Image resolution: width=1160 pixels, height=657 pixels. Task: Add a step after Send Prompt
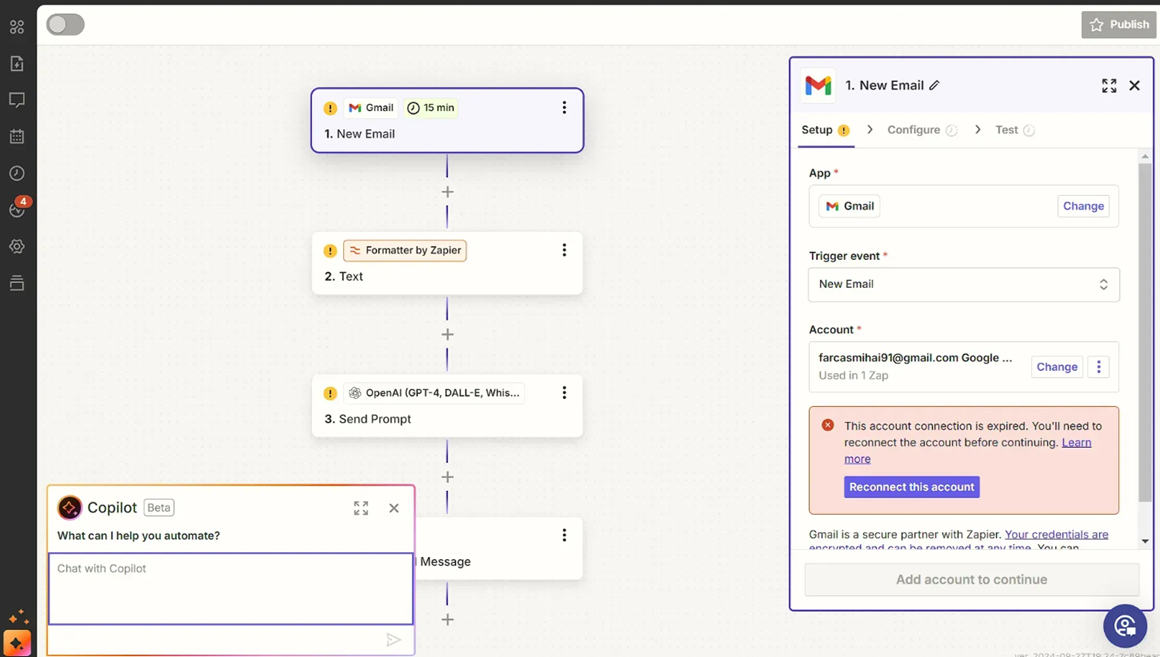pos(447,477)
